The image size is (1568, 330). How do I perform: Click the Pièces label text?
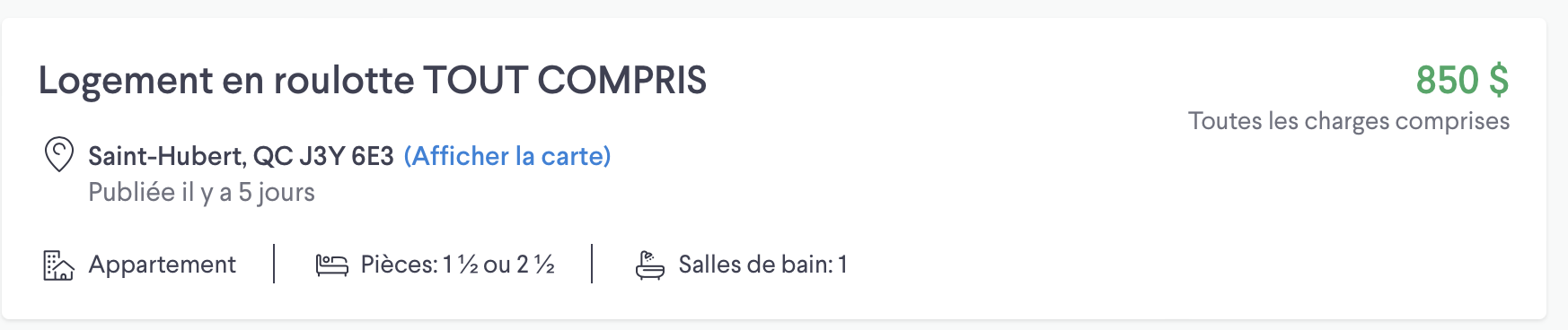[x=399, y=265]
